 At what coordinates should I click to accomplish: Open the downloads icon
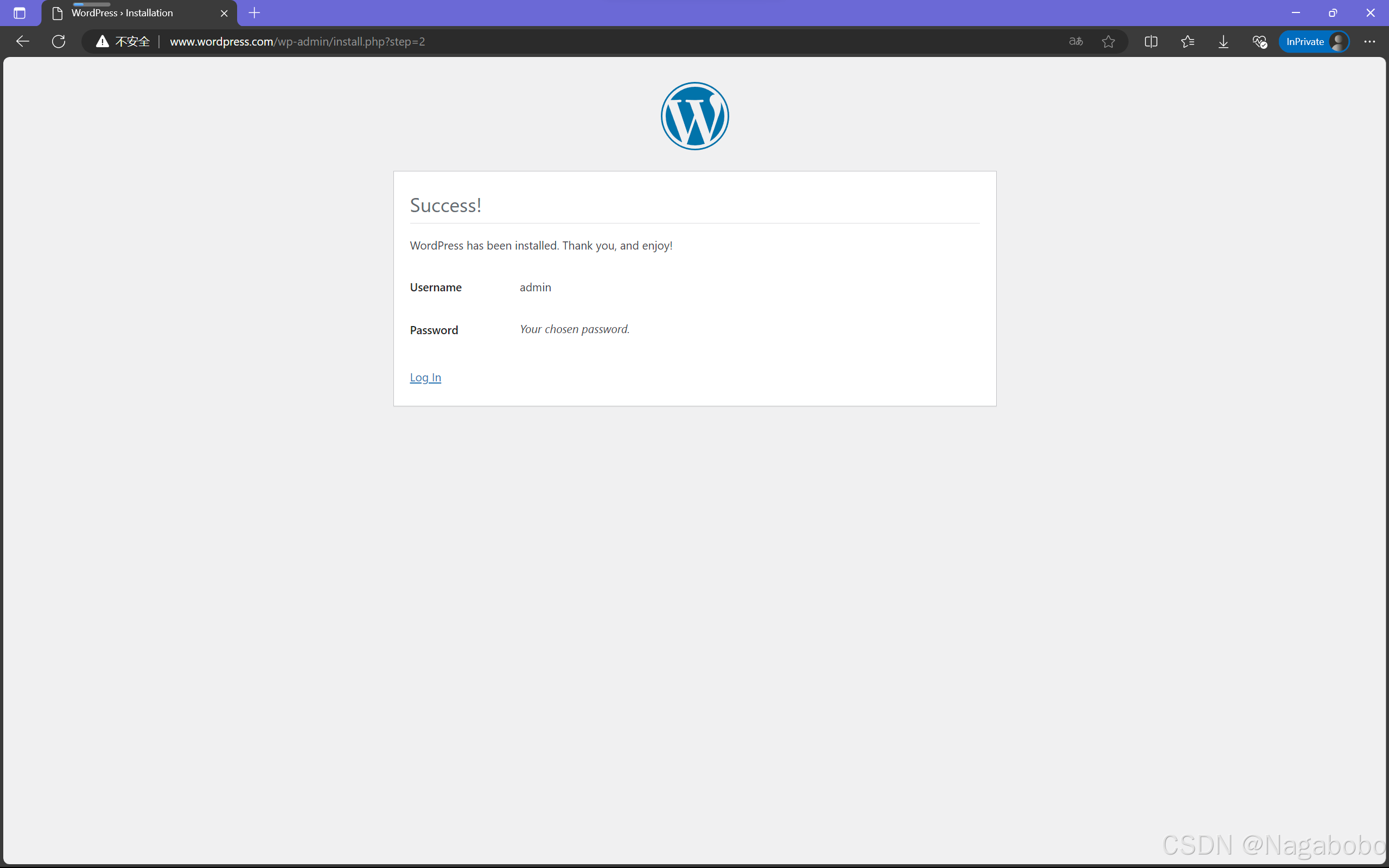pyautogui.click(x=1223, y=41)
